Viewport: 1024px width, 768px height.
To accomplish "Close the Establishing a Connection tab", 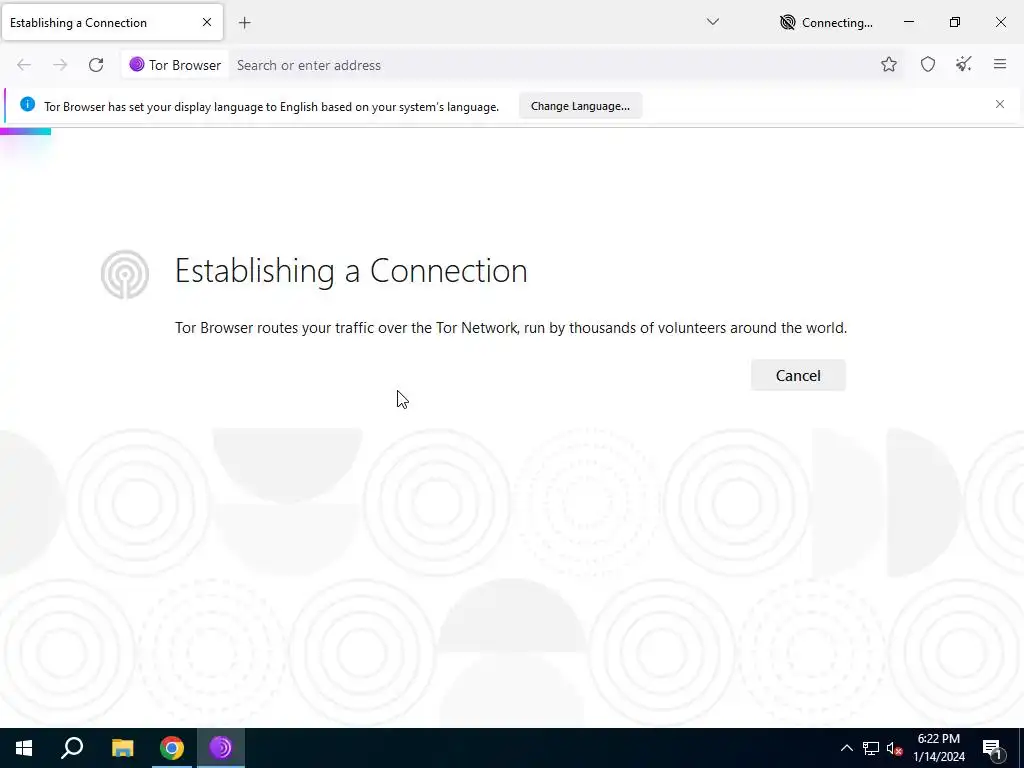I will click(207, 22).
